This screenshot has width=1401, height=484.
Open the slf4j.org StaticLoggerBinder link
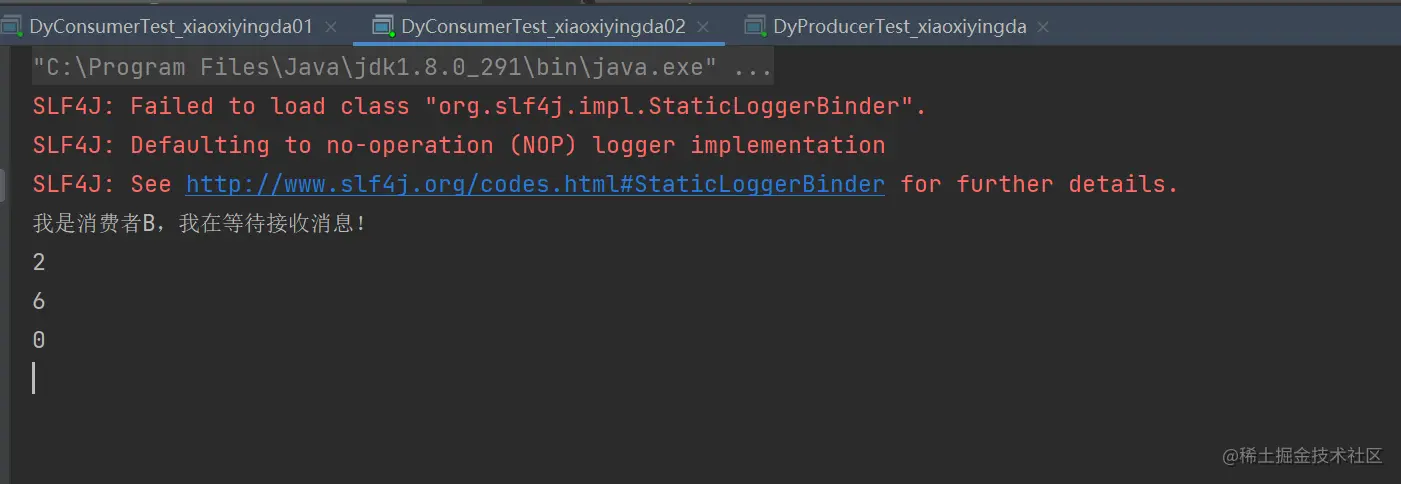[x=535, y=184]
